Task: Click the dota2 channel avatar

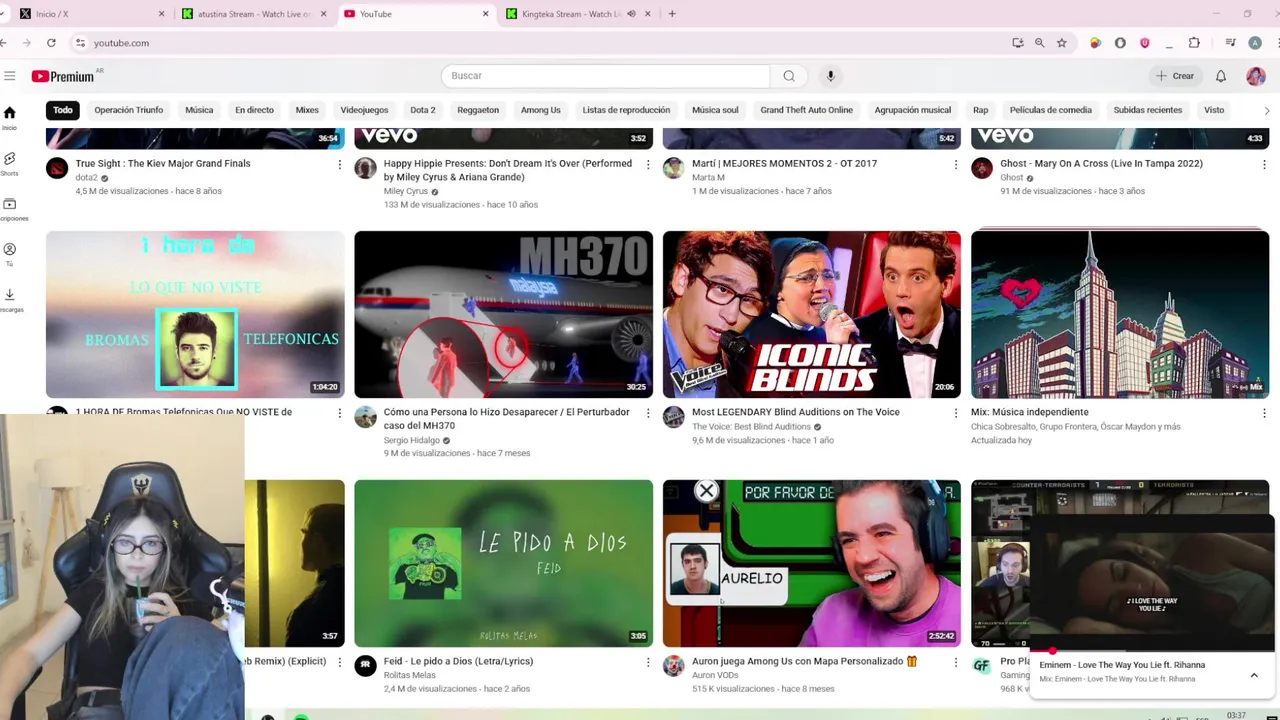Action: [x=57, y=168]
